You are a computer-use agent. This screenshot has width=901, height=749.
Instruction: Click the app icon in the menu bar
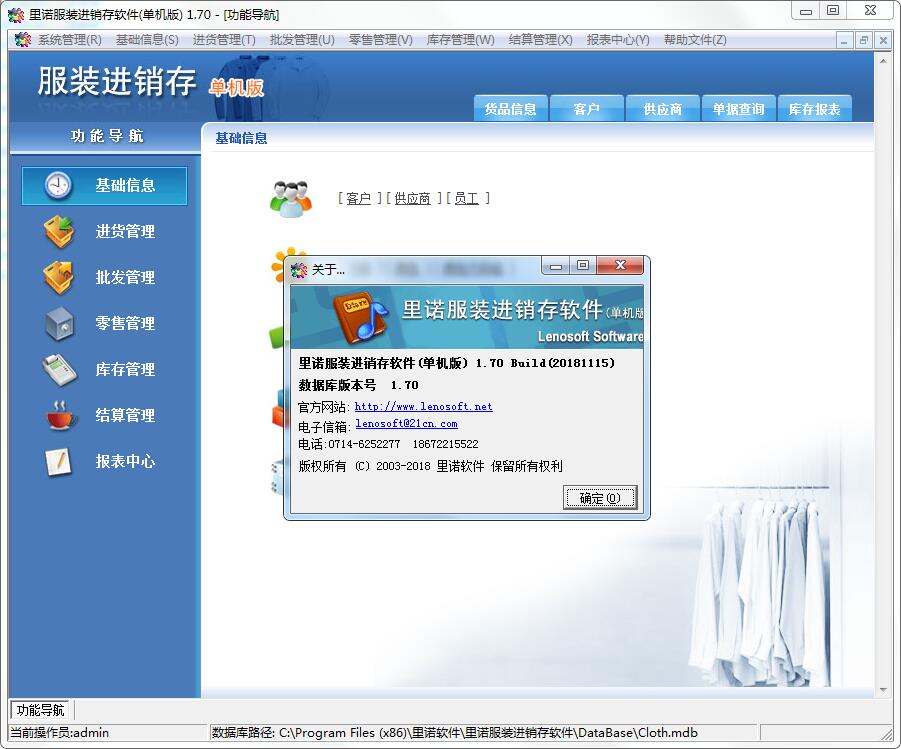[x=23, y=40]
